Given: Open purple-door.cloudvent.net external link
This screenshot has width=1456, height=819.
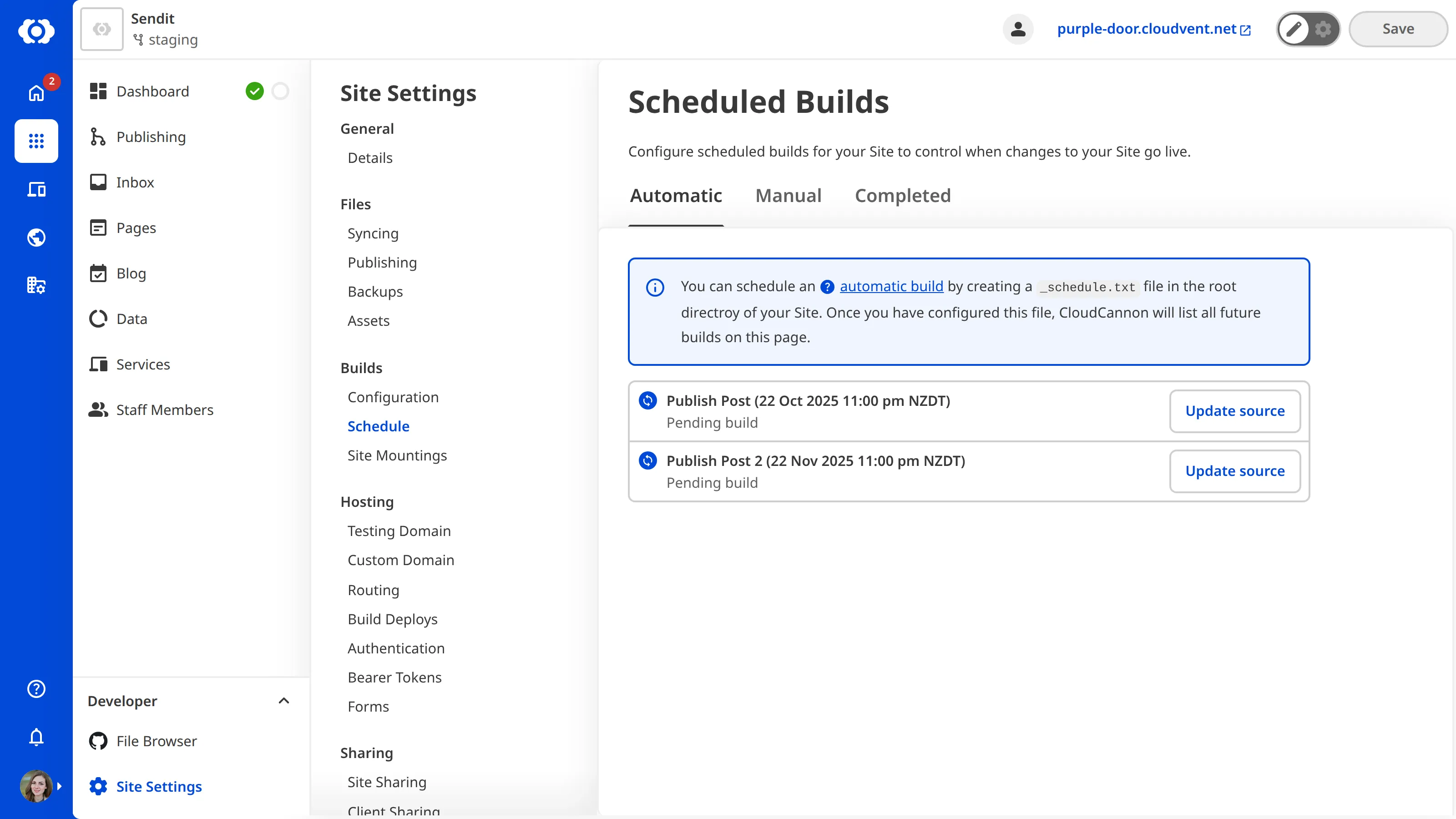Looking at the screenshot, I should click(1153, 29).
